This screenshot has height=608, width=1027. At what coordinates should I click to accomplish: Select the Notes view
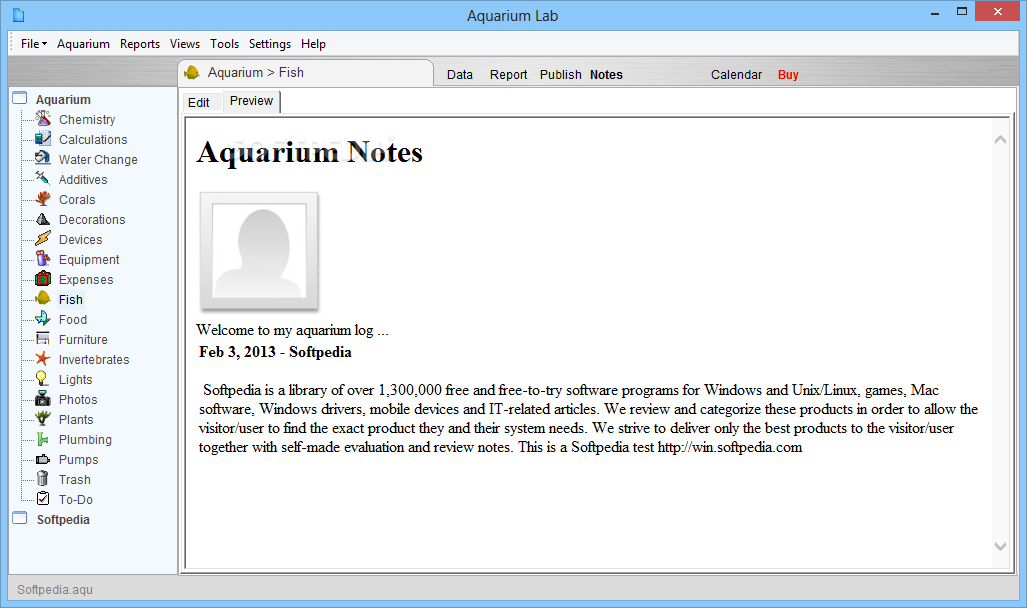[x=607, y=75]
